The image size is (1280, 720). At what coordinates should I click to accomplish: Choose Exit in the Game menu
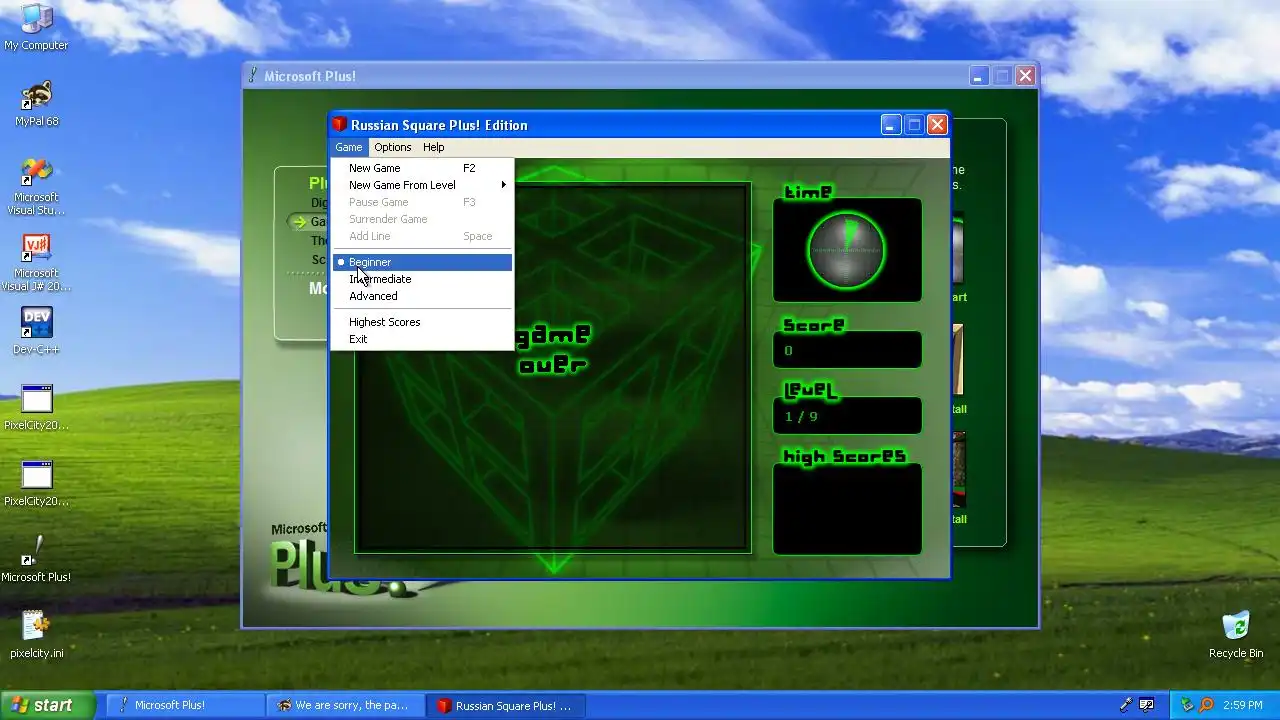click(x=422, y=339)
